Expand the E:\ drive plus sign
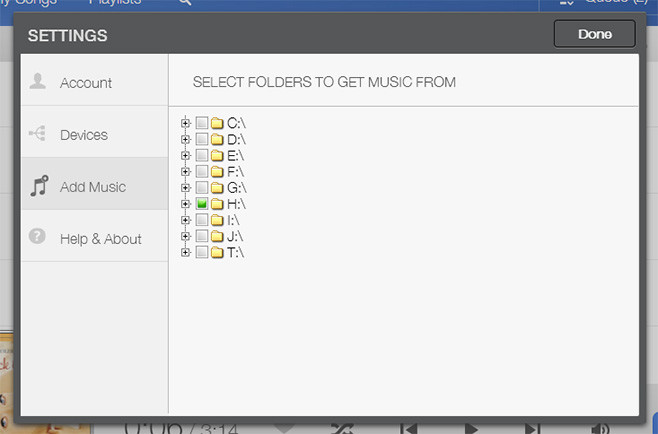Image resolution: width=658 pixels, height=434 pixels. [185, 155]
